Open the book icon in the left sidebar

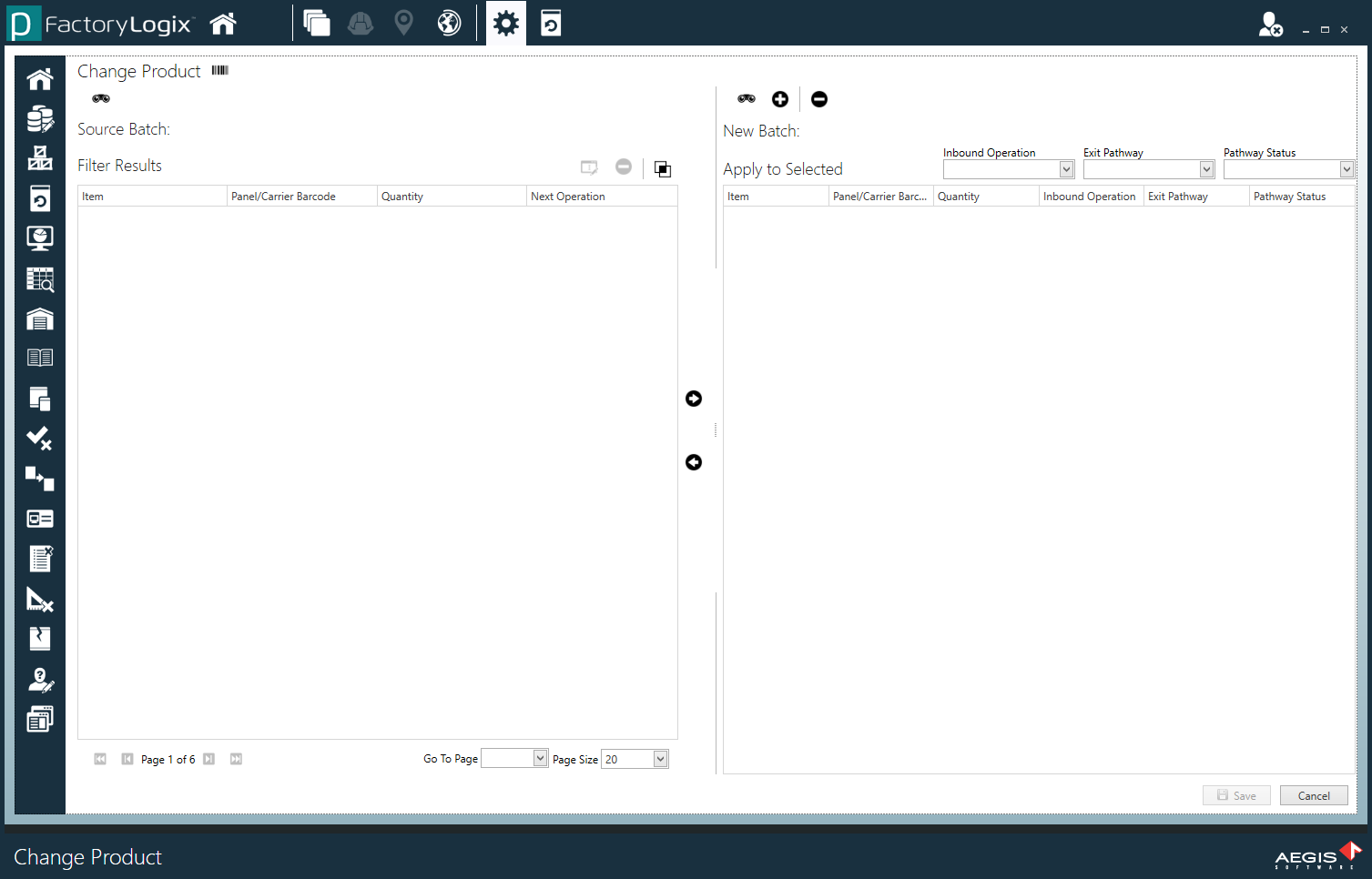[x=39, y=357]
